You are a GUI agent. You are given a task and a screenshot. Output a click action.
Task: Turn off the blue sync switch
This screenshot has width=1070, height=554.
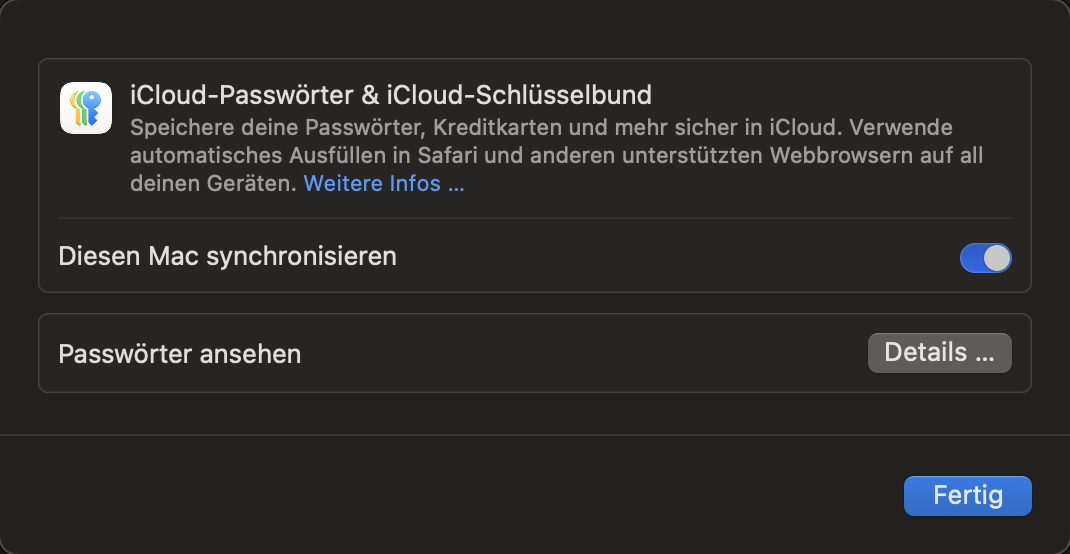pyautogui.click(x=985, y=258)
